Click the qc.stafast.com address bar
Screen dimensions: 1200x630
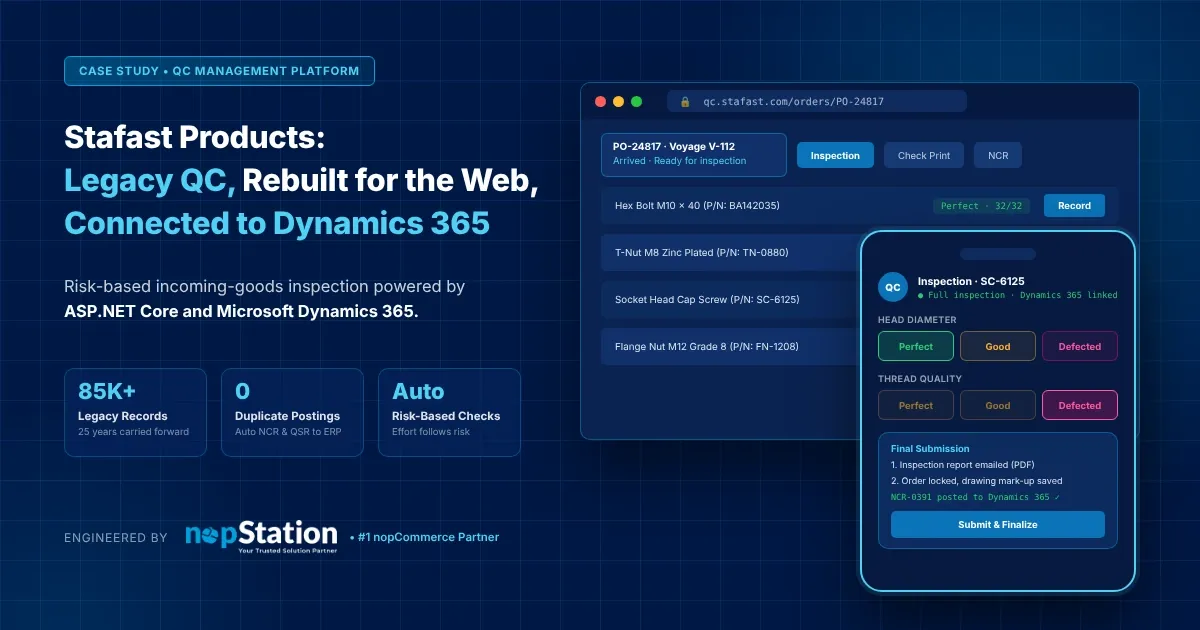[817, 101]
